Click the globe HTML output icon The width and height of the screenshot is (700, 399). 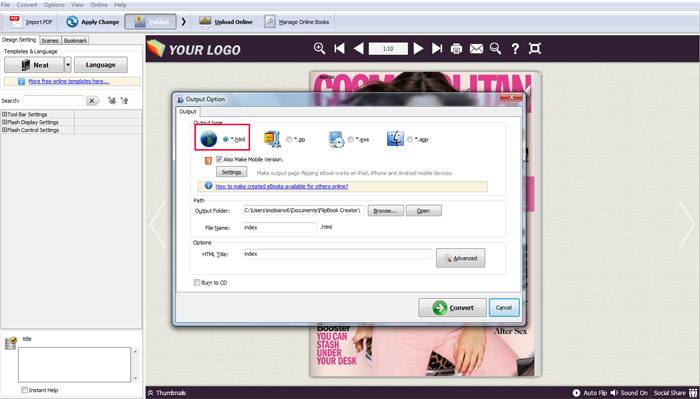coord(208,139)
